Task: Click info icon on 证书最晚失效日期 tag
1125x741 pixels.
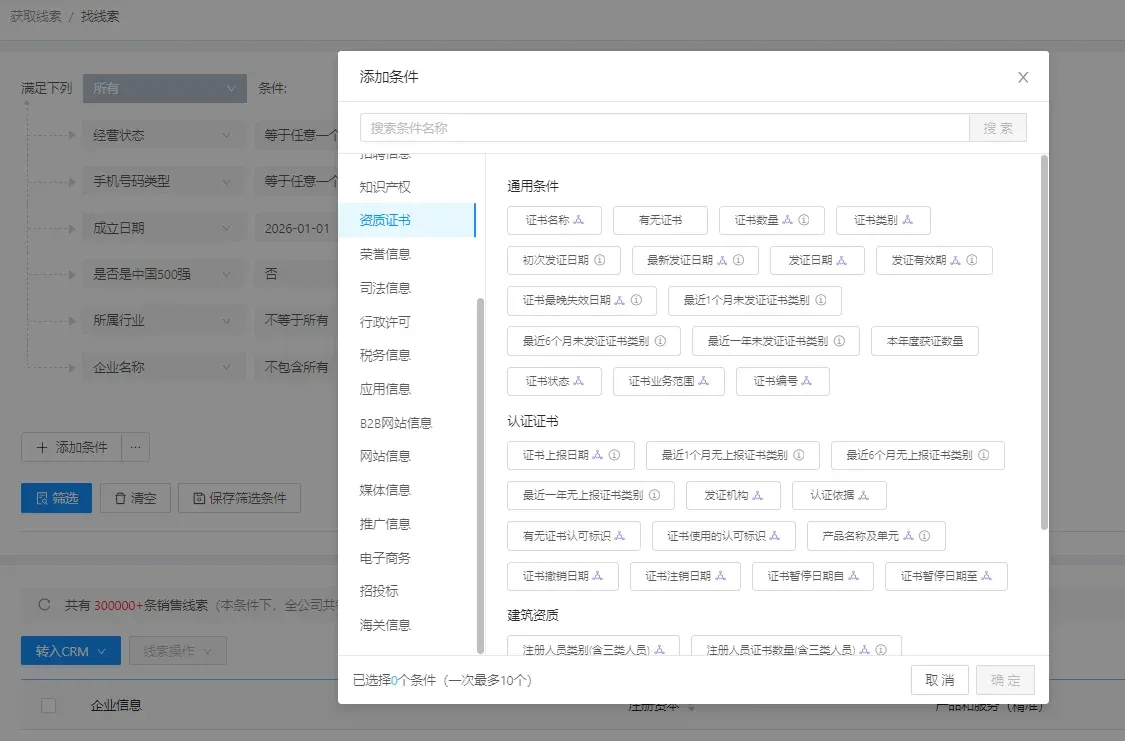Action: pyautogui.click(x=636, y=301)
